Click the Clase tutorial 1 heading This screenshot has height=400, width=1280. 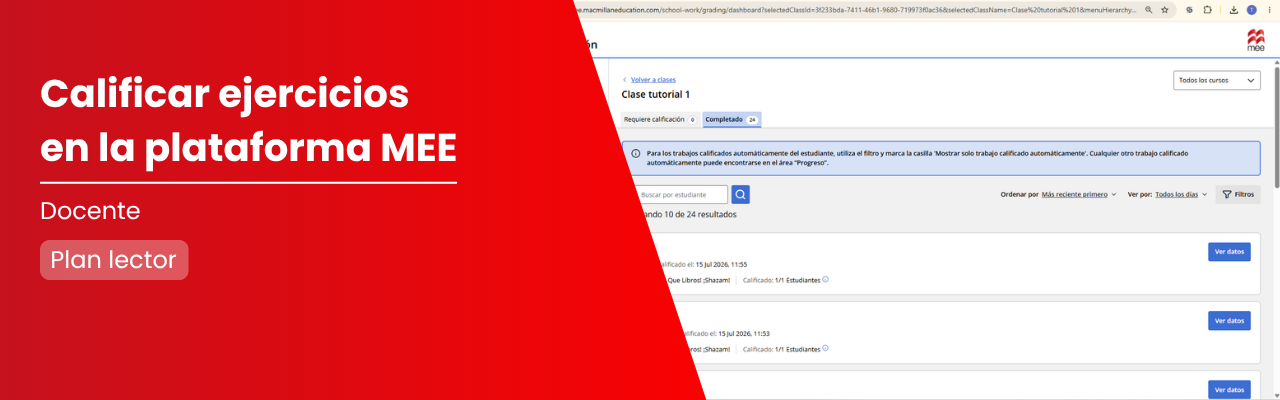656,94
